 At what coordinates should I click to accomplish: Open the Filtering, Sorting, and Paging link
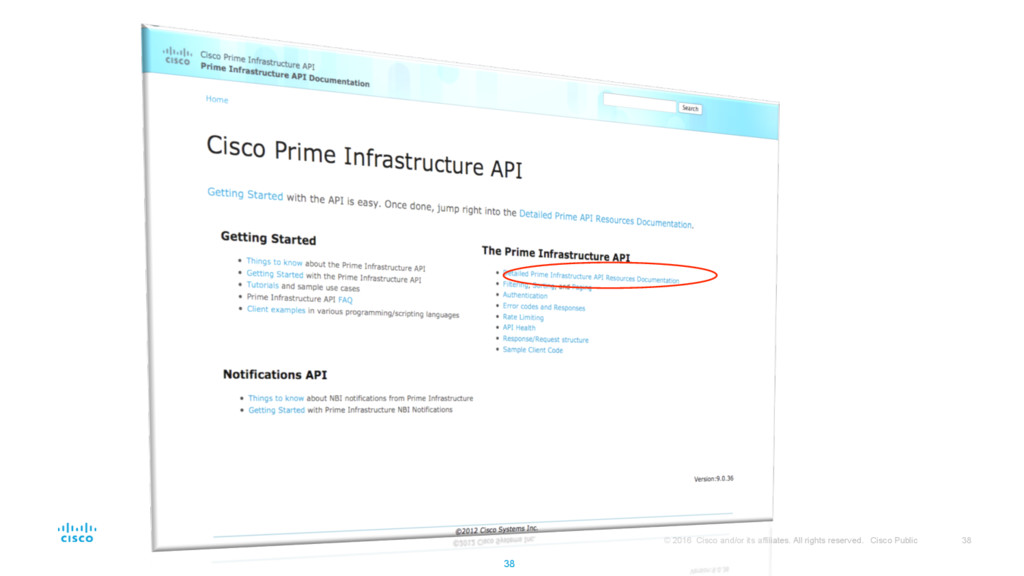click(x=547, y=286)
